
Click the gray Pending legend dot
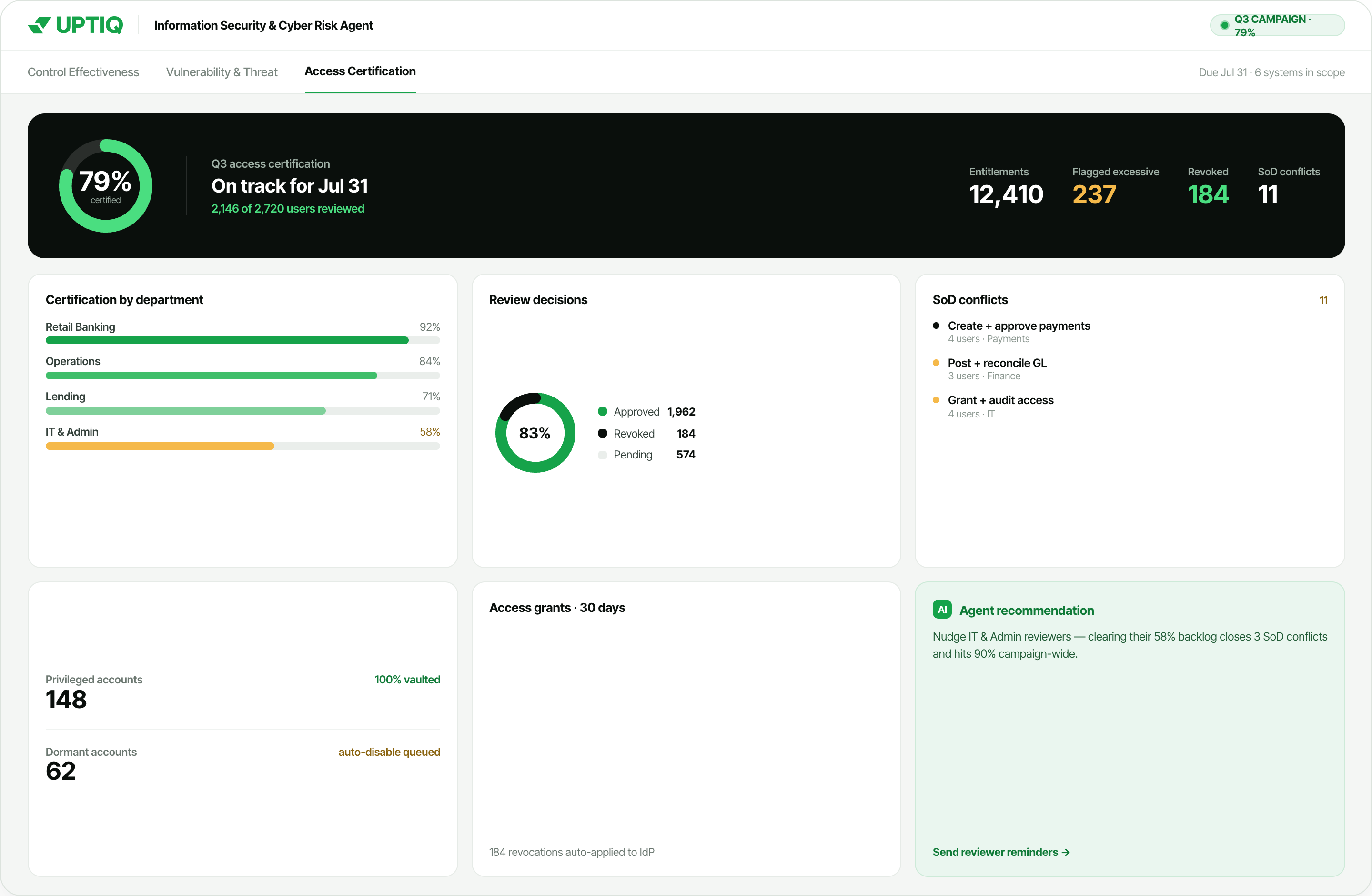(603, 455)
